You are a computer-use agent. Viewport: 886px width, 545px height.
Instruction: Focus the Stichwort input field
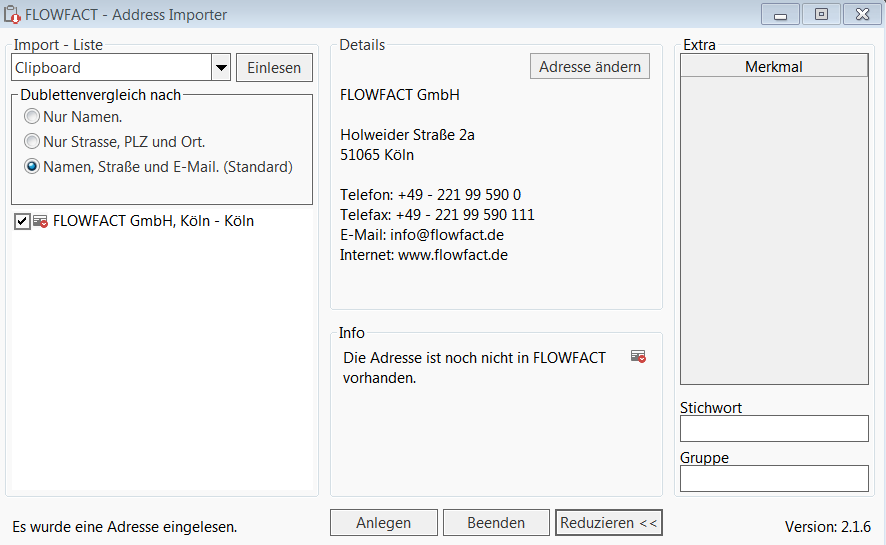pos(774,428)
